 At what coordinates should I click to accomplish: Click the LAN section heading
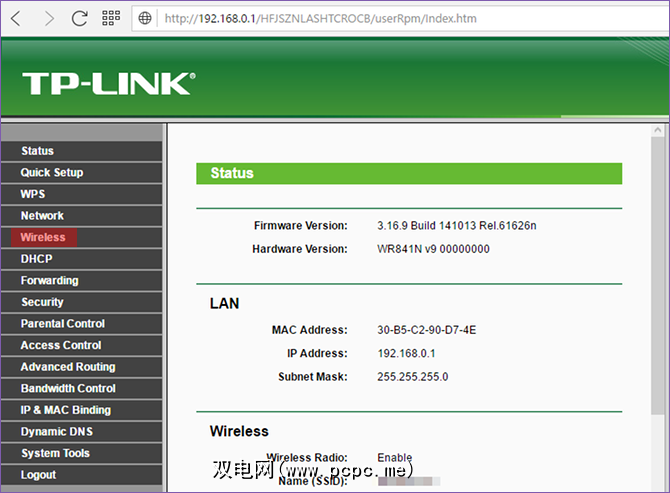tap(224, 304)
